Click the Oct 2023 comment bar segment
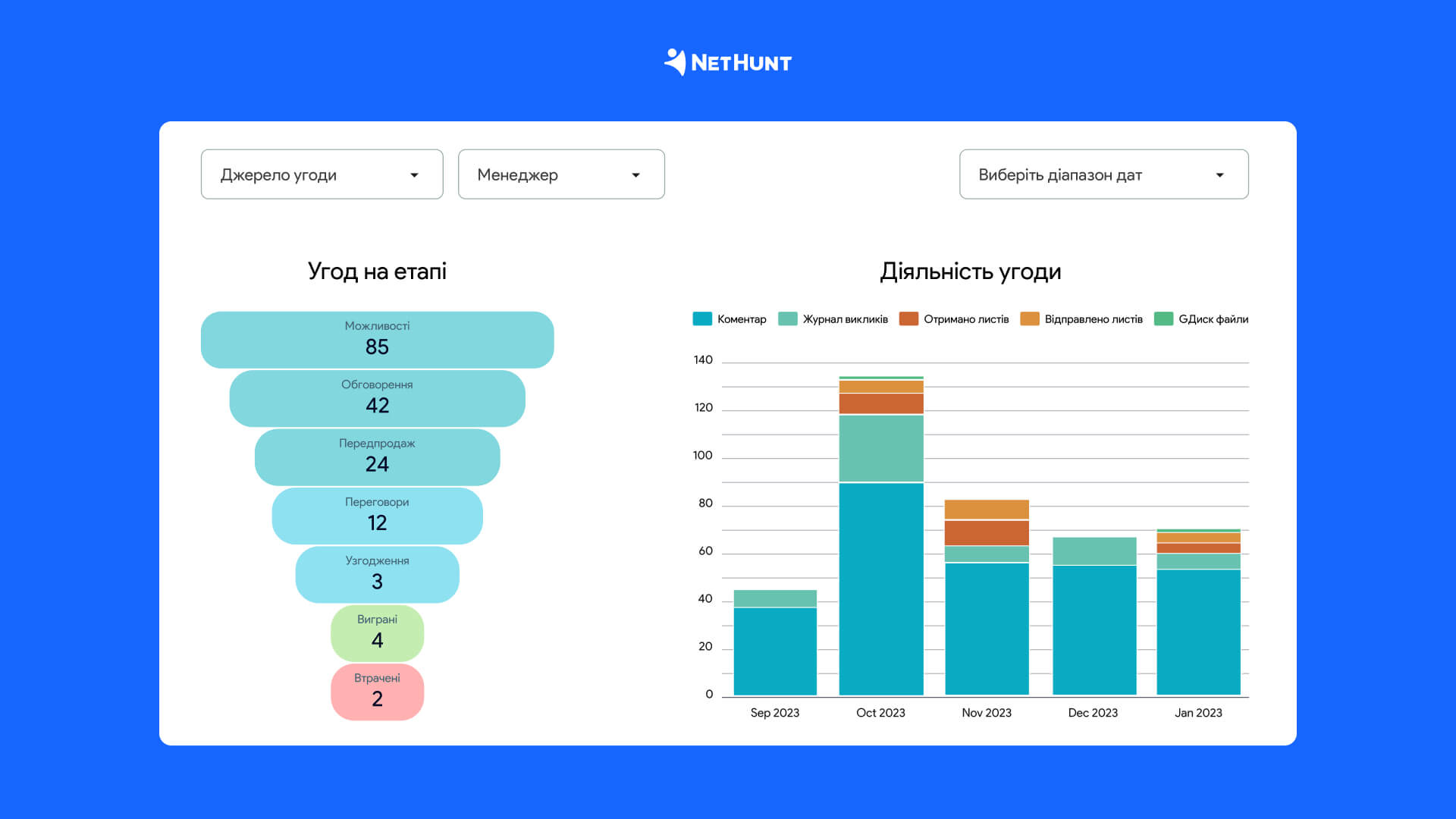This screenshot has height=819, width=1456. 881,589
